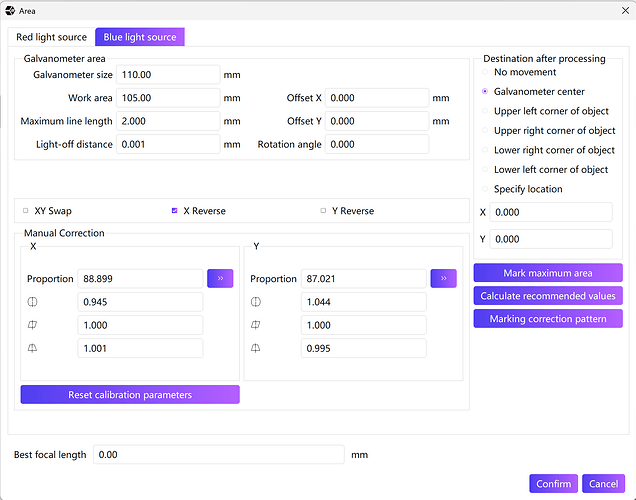Click the X Proportion field 88.899
Image resolution: width=636 pixels, height=500 pixels.
[140, 279]
